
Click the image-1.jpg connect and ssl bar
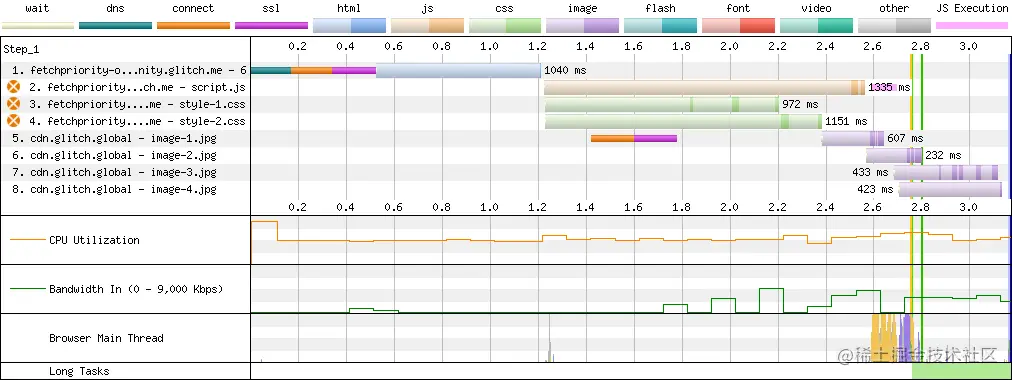[x=634, y=138]
